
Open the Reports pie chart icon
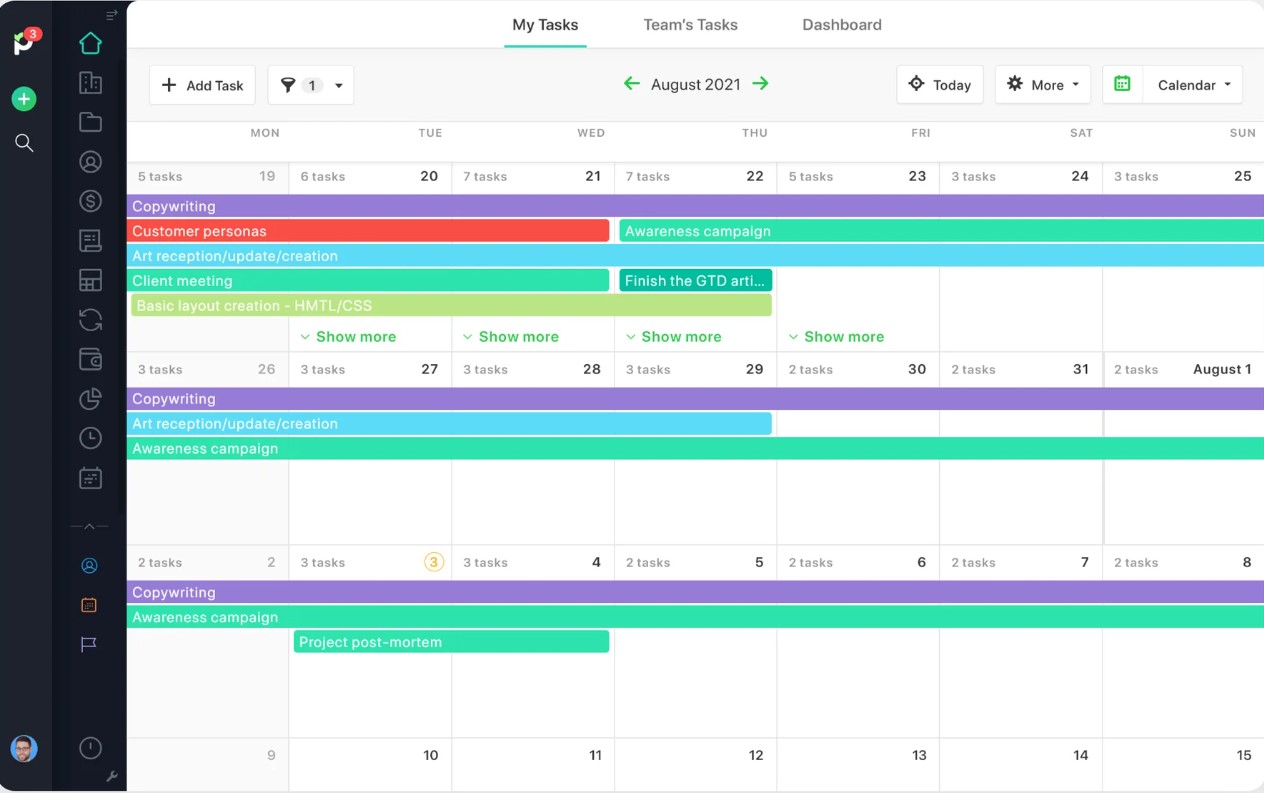click(90, 398)
